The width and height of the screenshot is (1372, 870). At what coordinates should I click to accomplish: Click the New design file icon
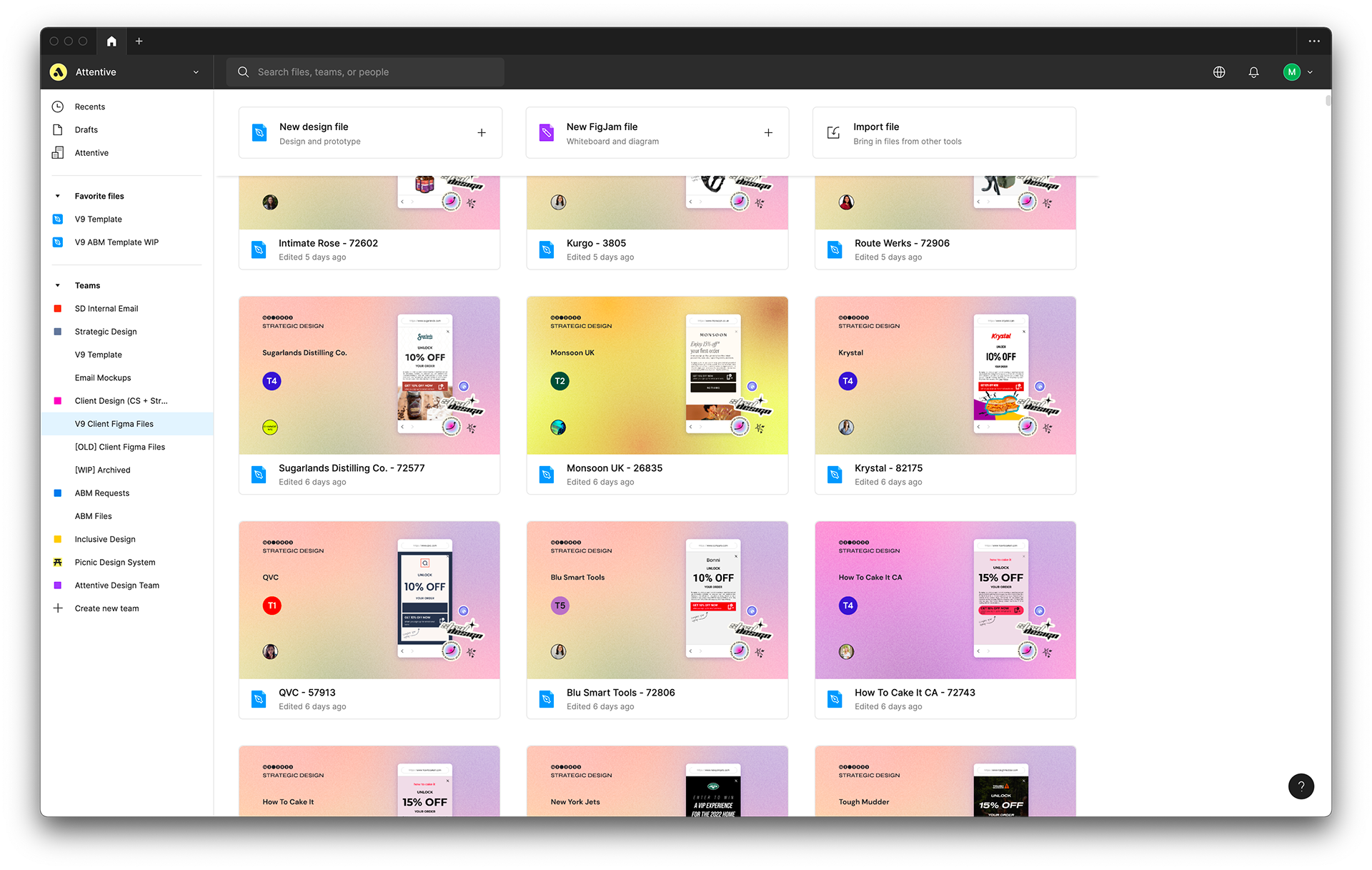pos(259,132)
